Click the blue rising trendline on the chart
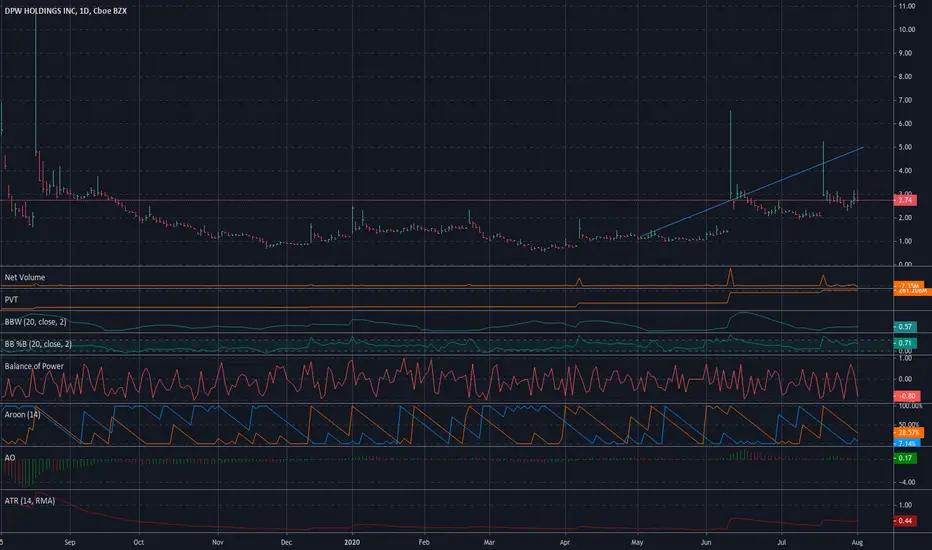Viewport: 932px width, 550px height. pyautogui.click(x=750, y=193)
